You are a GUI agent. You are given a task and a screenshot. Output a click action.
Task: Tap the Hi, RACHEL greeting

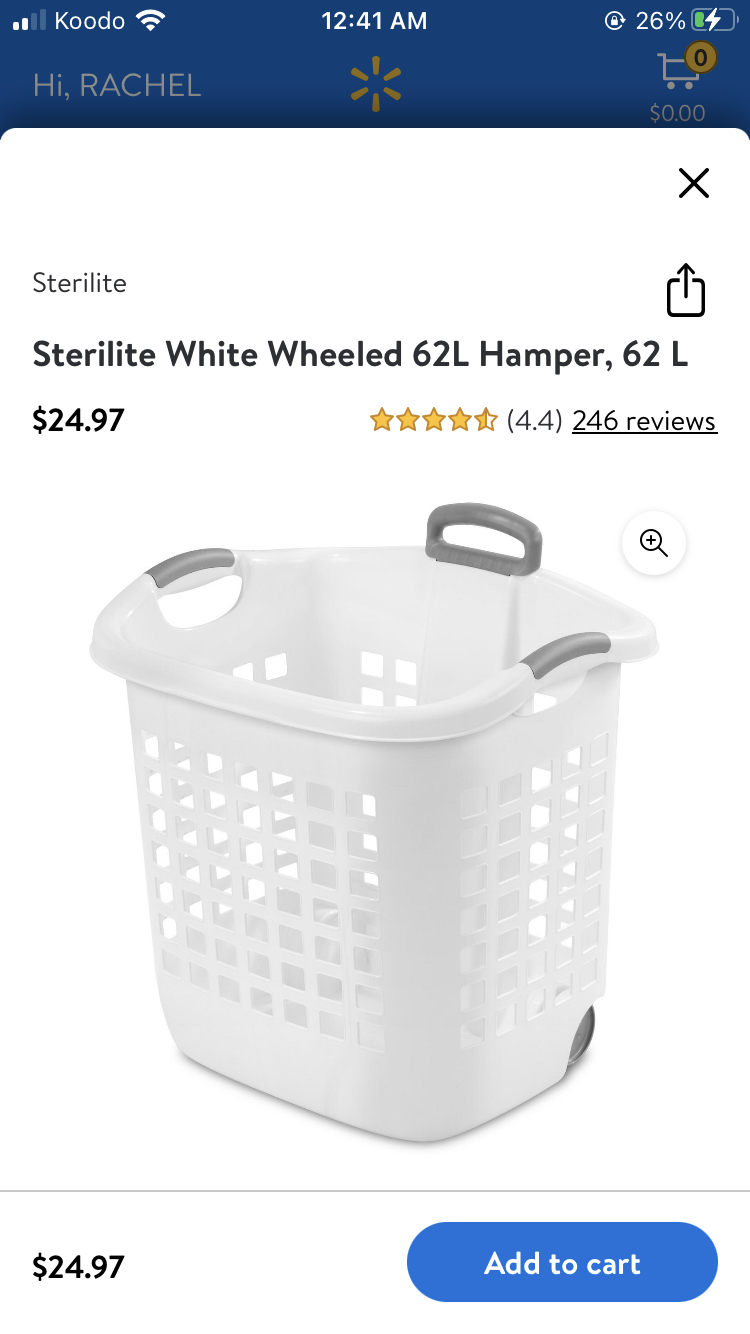pyautogui.click(x=117, y=85)
